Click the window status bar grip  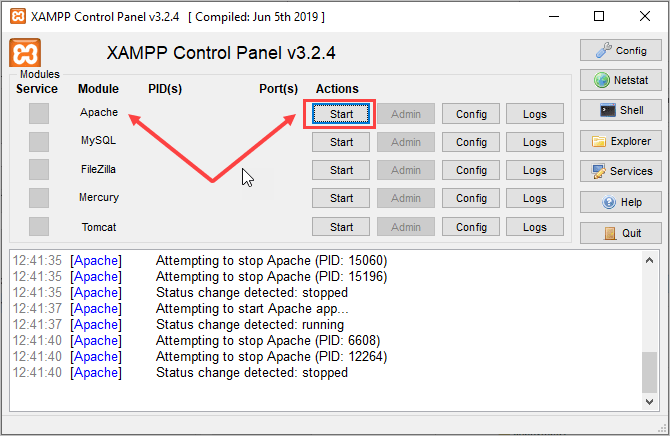point(663,427)
